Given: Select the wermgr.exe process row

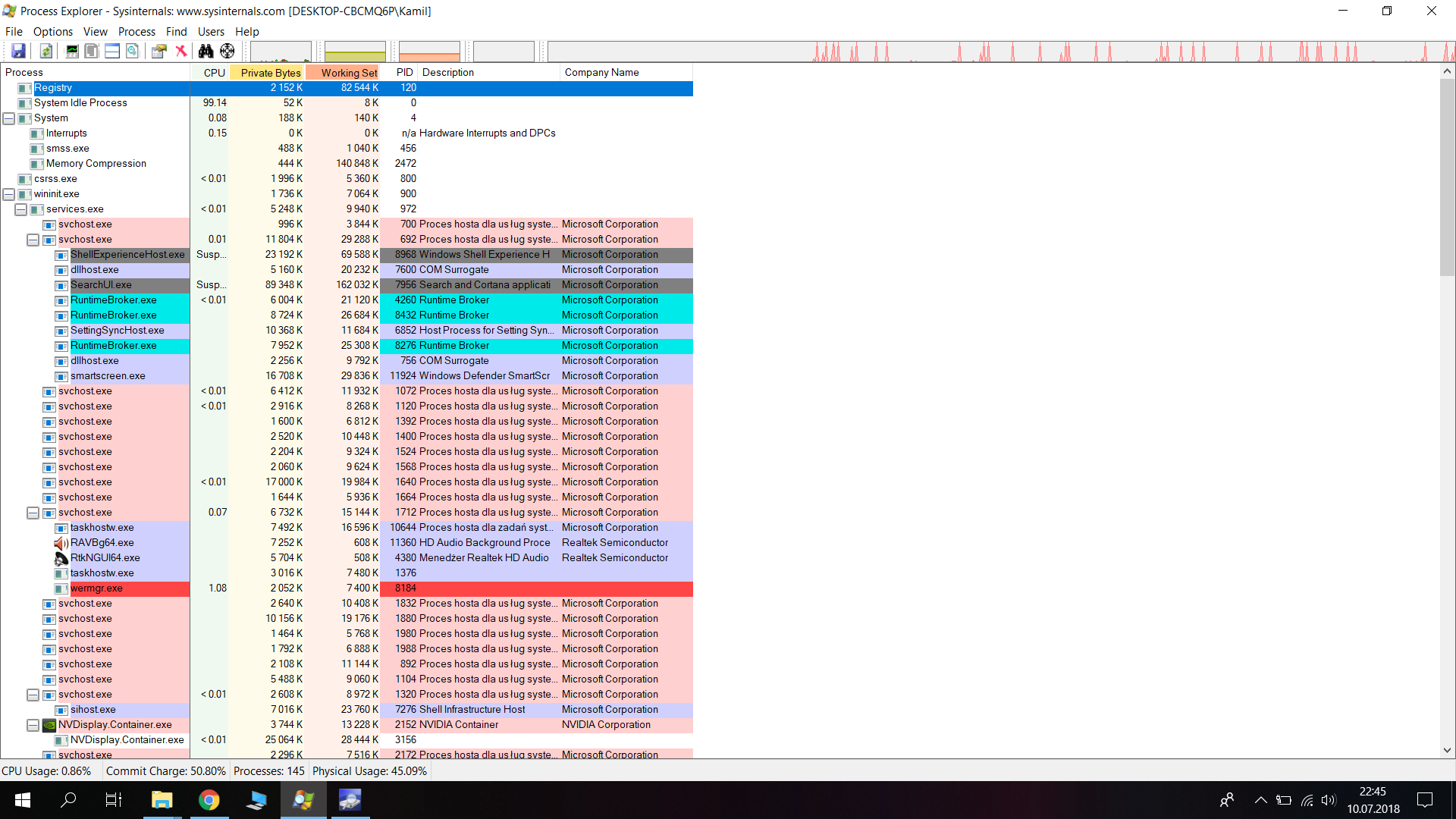Looking at the screenshot, I should pyautogui.click(x=347, y=588).
